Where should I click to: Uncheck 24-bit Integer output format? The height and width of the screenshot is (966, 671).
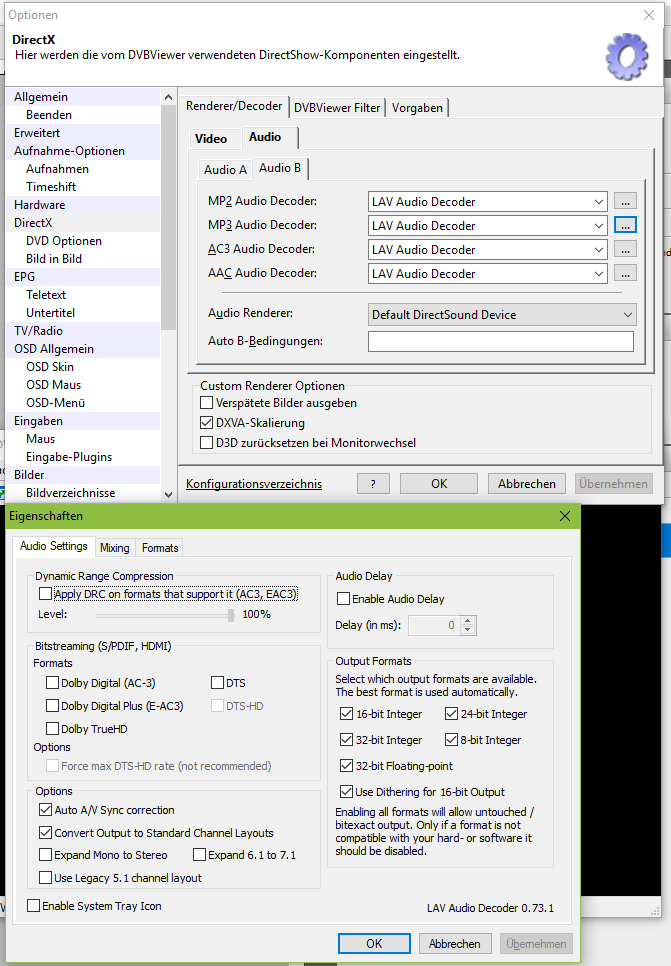(x=451, y=714)
